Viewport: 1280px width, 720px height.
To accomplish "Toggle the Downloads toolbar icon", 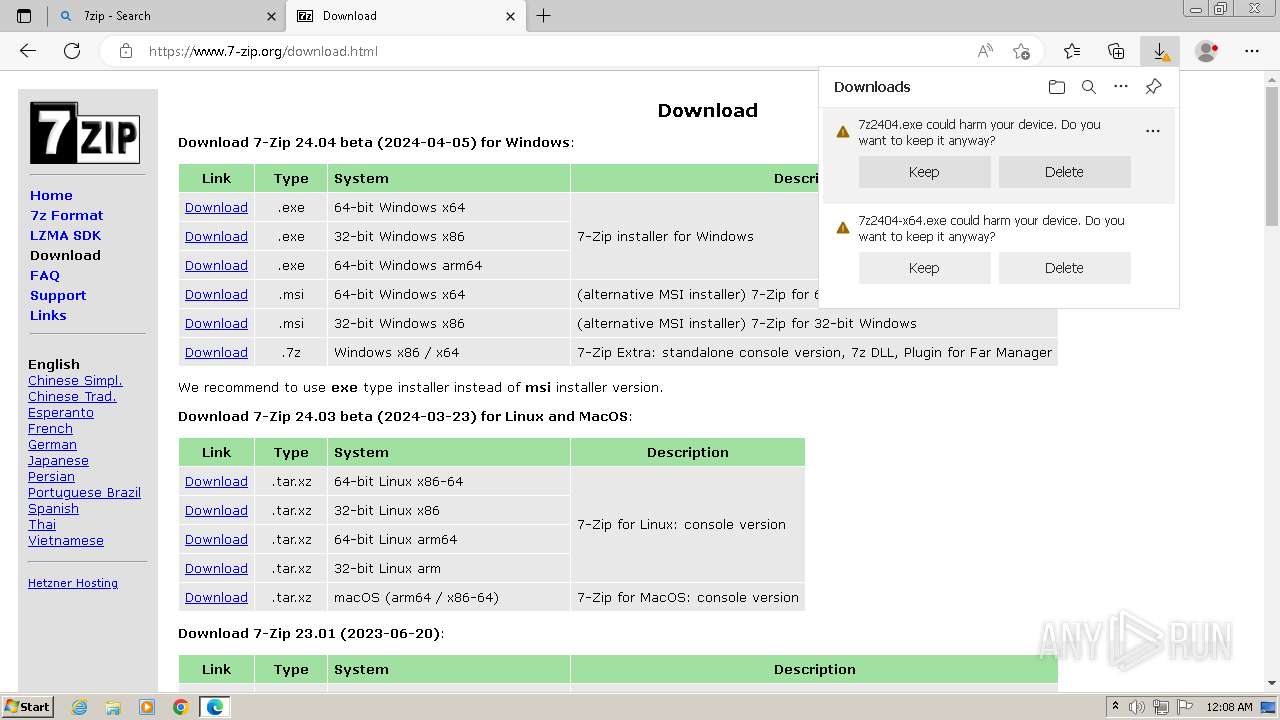I will pos(1160,51).
